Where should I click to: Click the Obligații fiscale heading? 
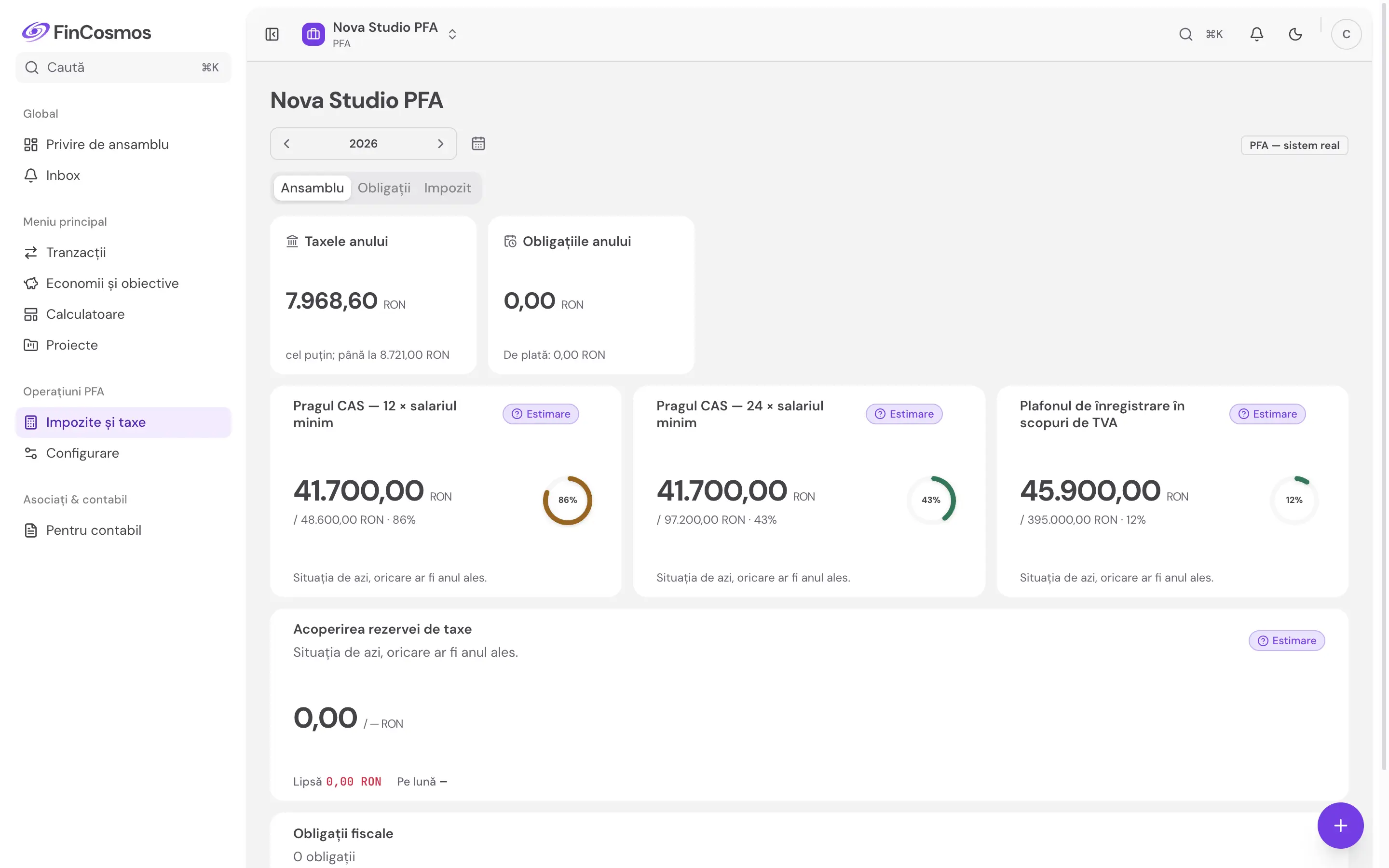(x=343, y=834)
